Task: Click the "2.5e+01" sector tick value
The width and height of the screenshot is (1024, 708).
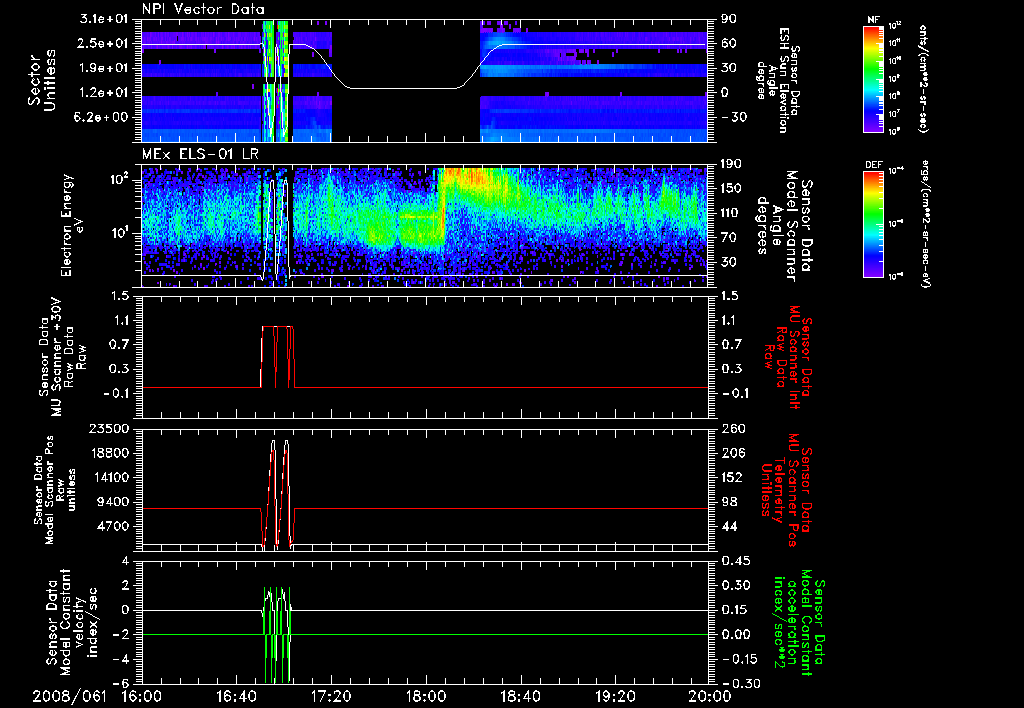Action: coord(103,43)
